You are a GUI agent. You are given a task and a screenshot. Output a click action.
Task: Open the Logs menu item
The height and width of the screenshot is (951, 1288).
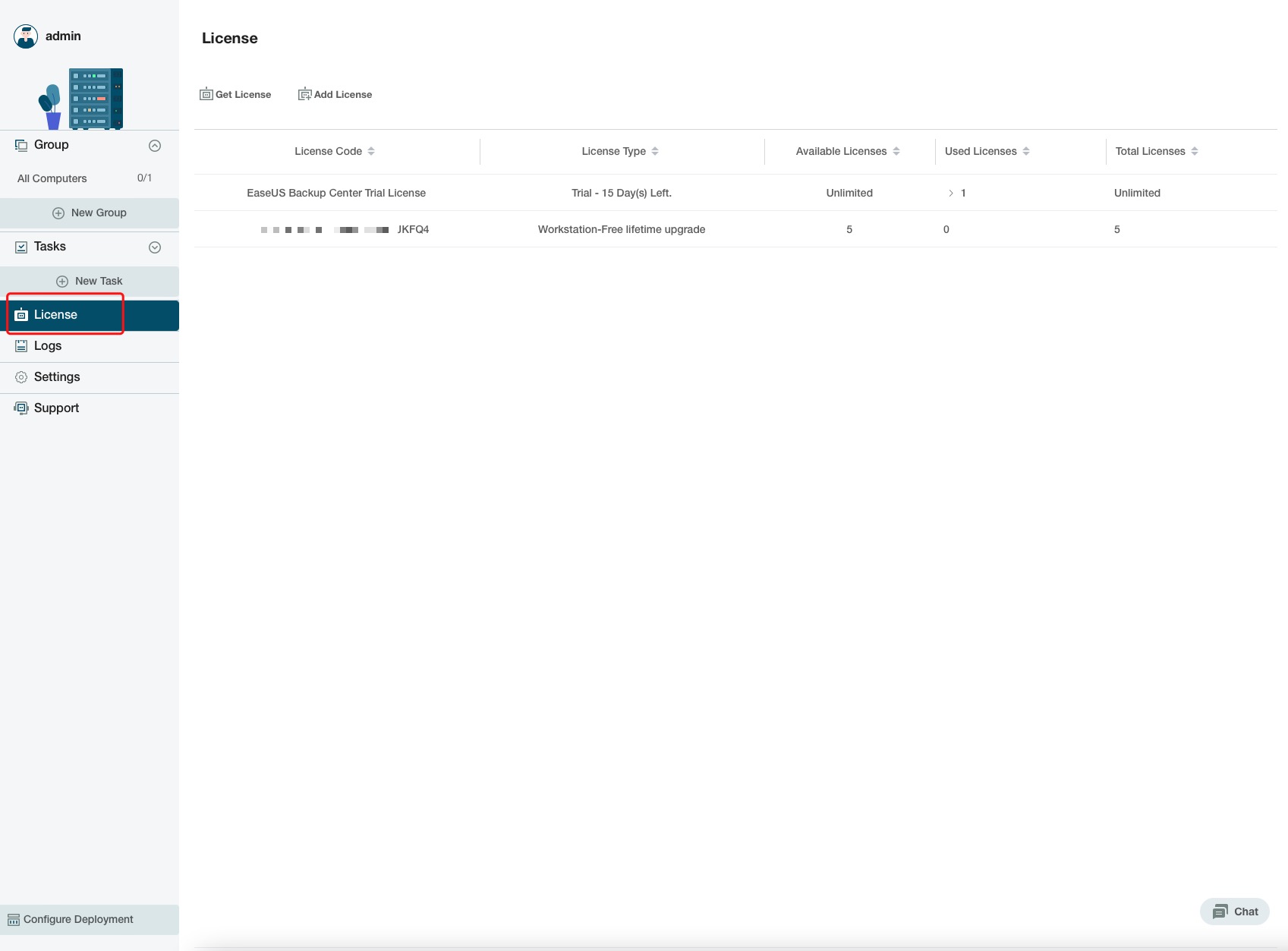[x=90, y=346]
